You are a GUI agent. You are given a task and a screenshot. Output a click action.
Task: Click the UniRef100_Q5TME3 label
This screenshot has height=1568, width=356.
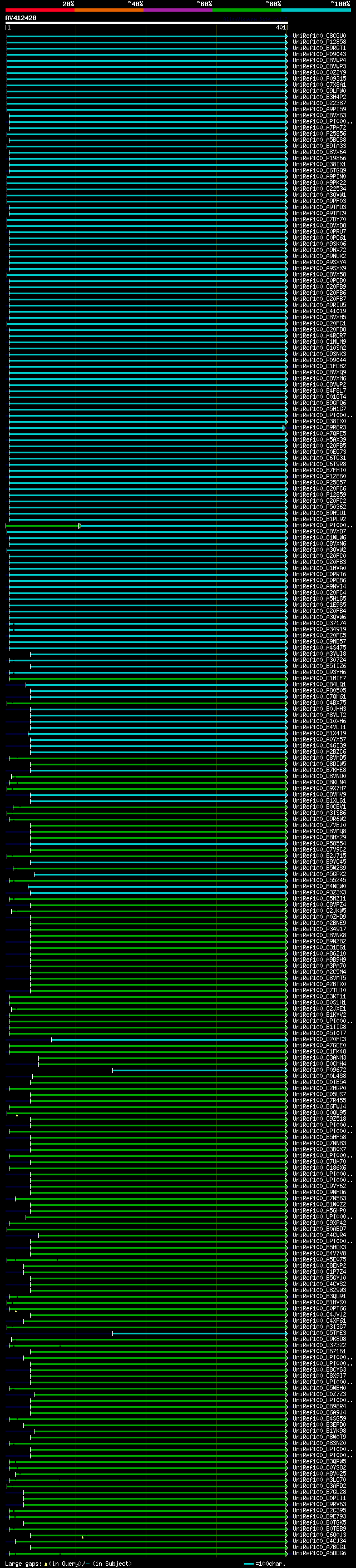click(x=319, y=1333)
